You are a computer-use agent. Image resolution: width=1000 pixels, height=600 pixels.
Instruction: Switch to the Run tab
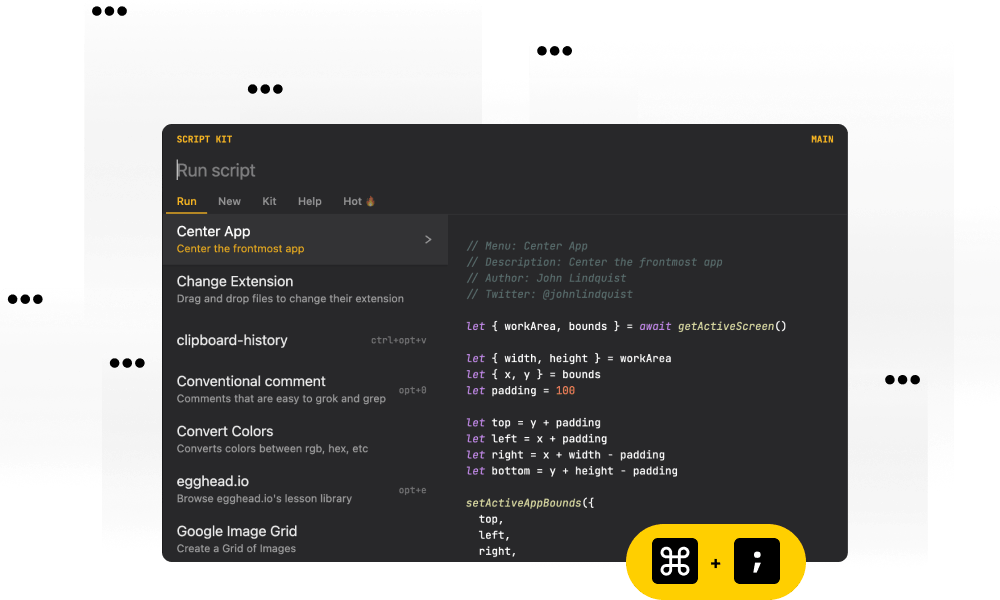(186, 201)
